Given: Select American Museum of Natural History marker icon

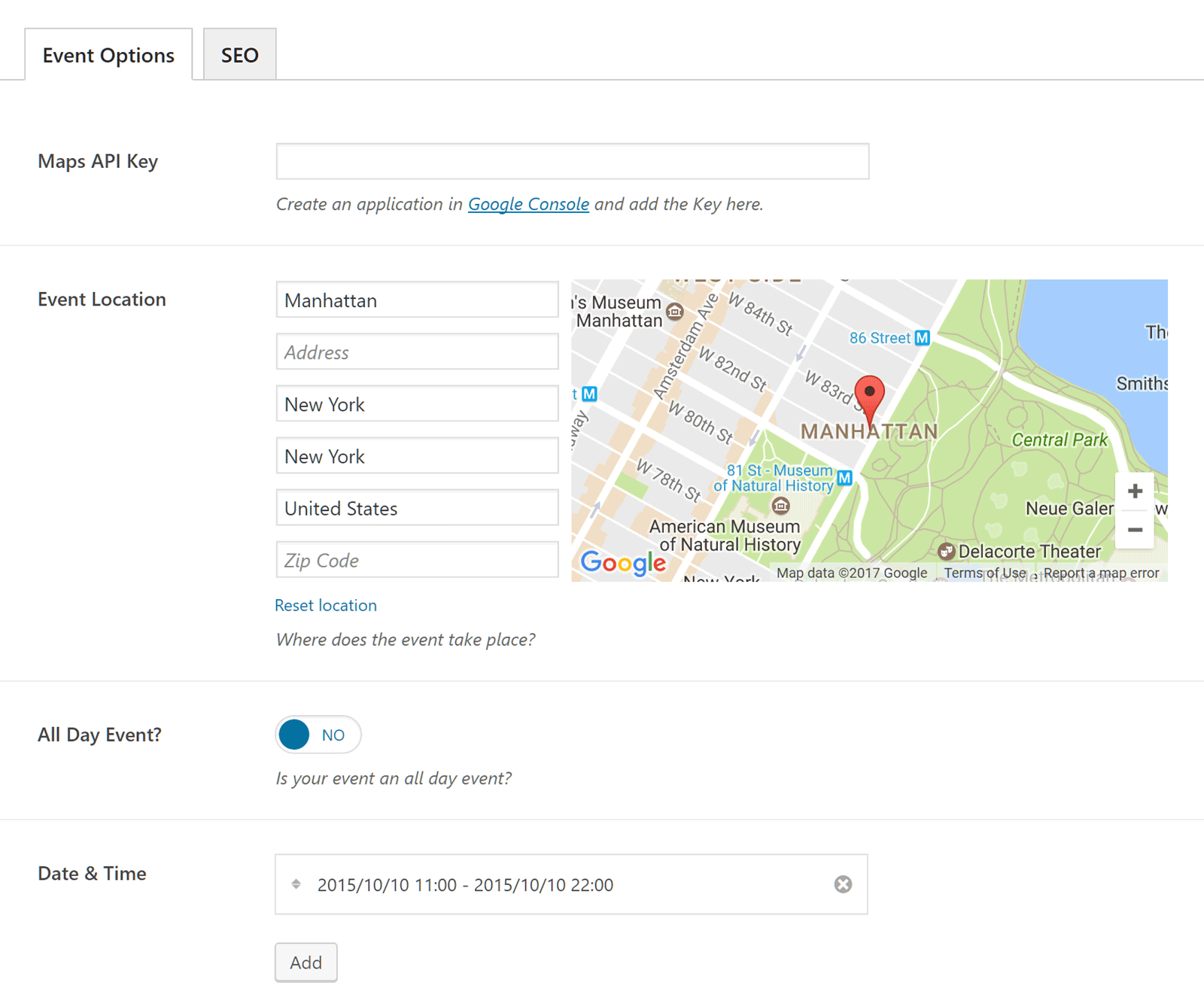Looking at the screenshot, I should [x=781, y=505].
